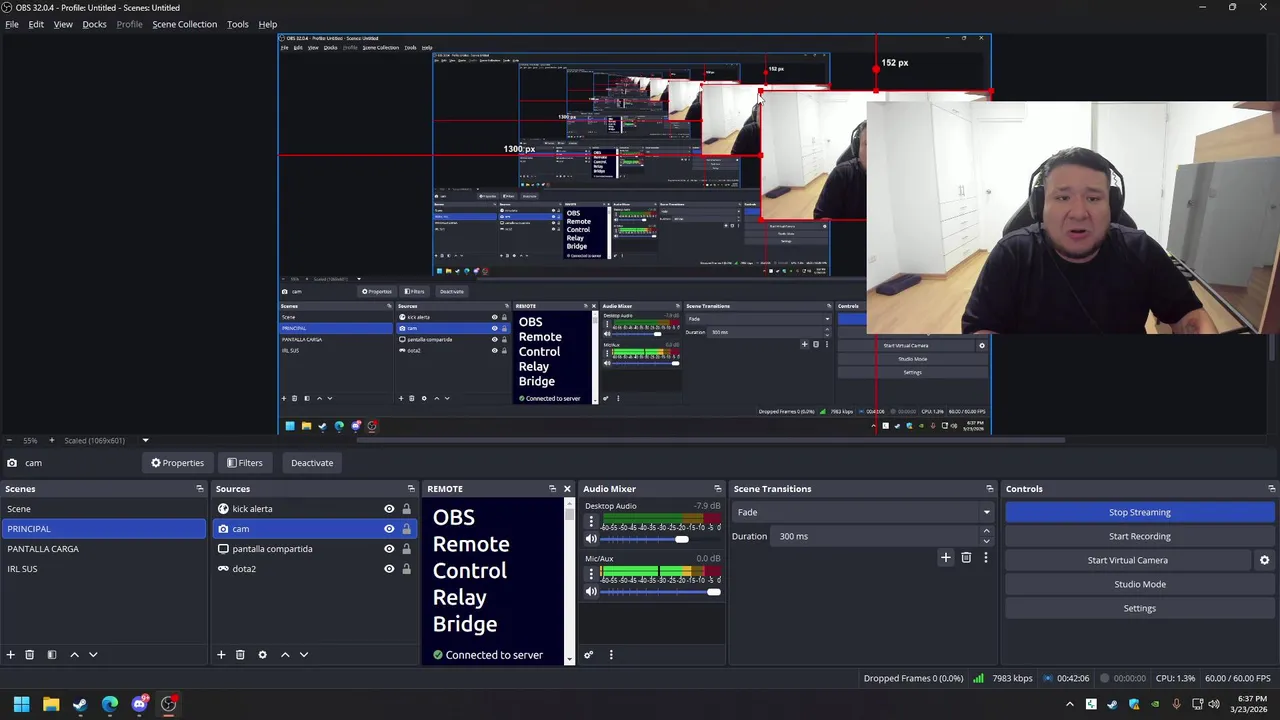Click Stop Streaming button
The width and height of the screenshot is (1280, 720).
click(x=1139, y=512)
